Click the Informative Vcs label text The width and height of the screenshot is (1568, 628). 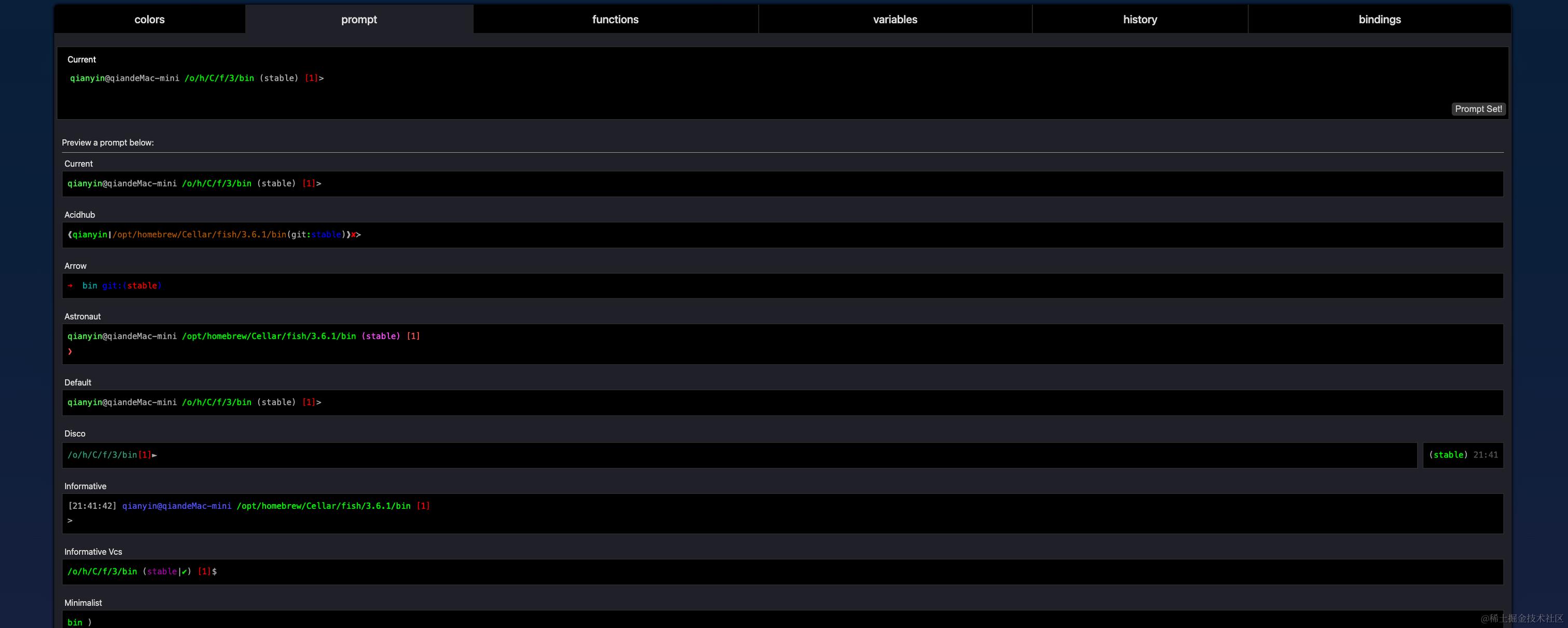(93, 552)
